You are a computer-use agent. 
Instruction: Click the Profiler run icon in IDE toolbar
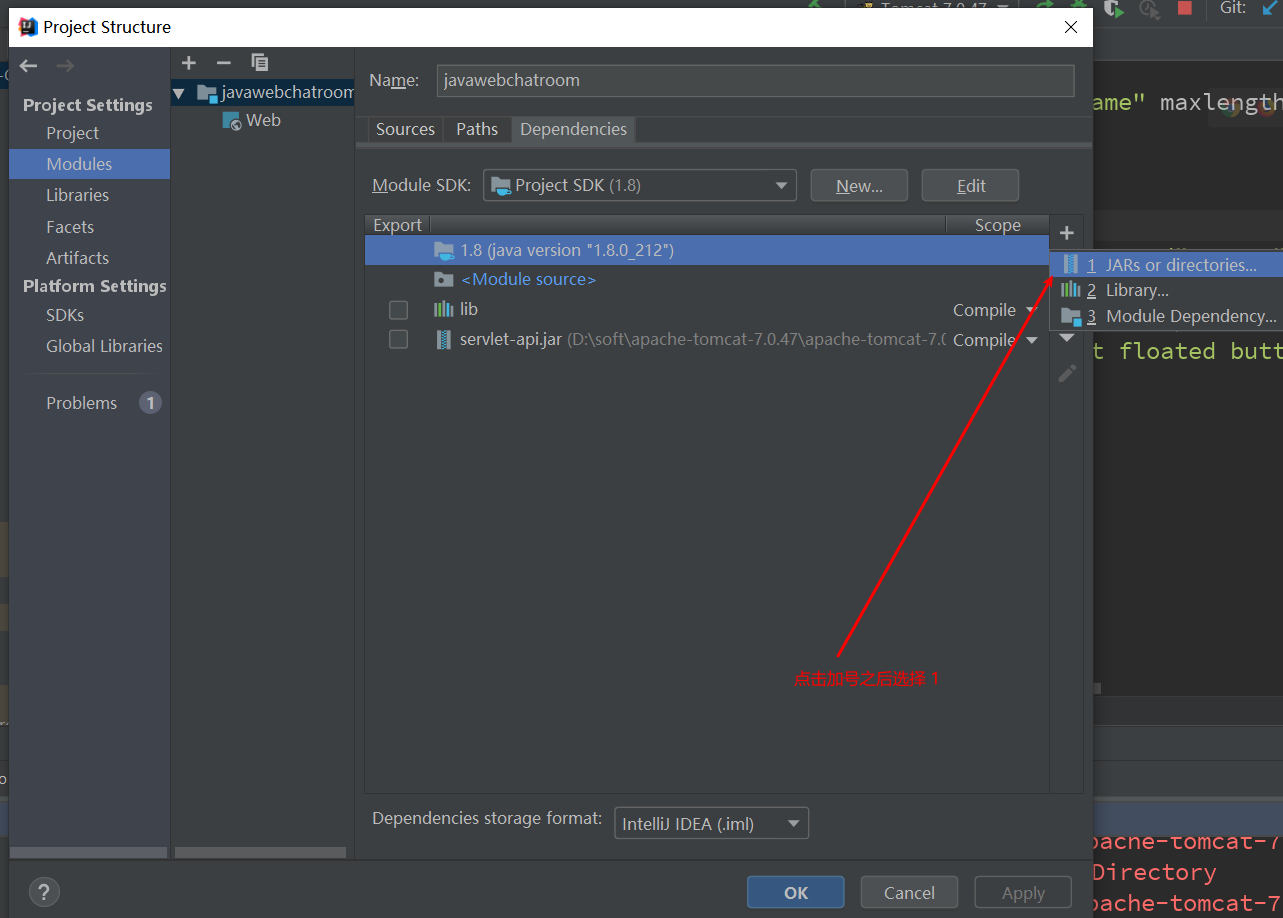[1149, 8]
